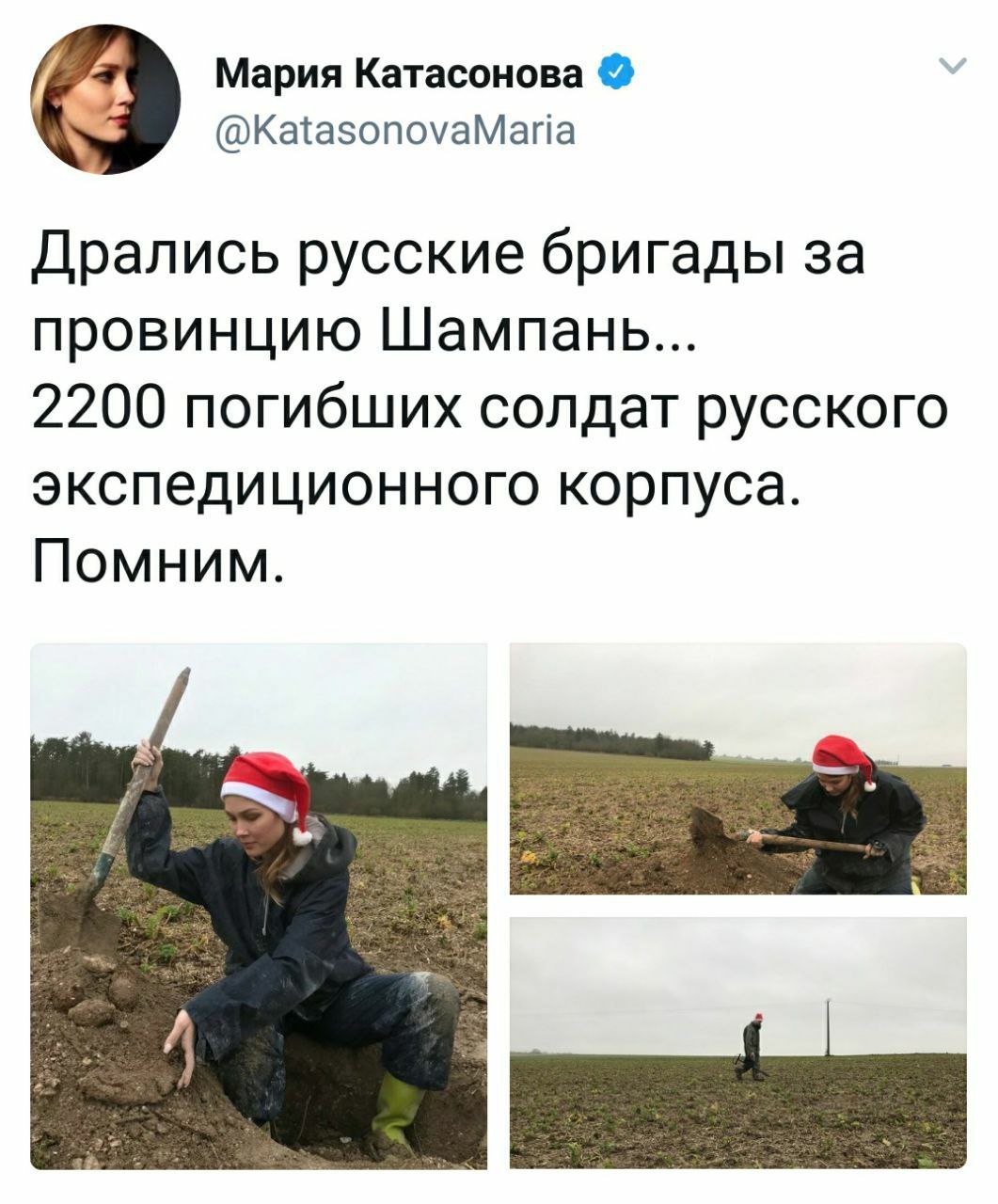Click the word "погибших" in the tweet

tap(316, 411)
